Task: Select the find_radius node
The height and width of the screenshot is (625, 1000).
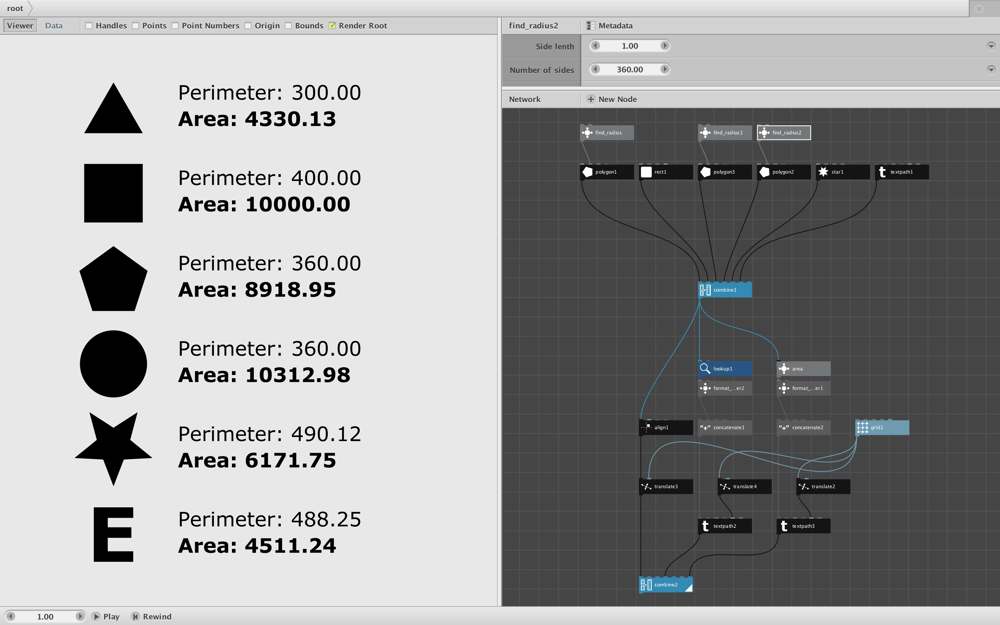Action: (x=607, y=133)
